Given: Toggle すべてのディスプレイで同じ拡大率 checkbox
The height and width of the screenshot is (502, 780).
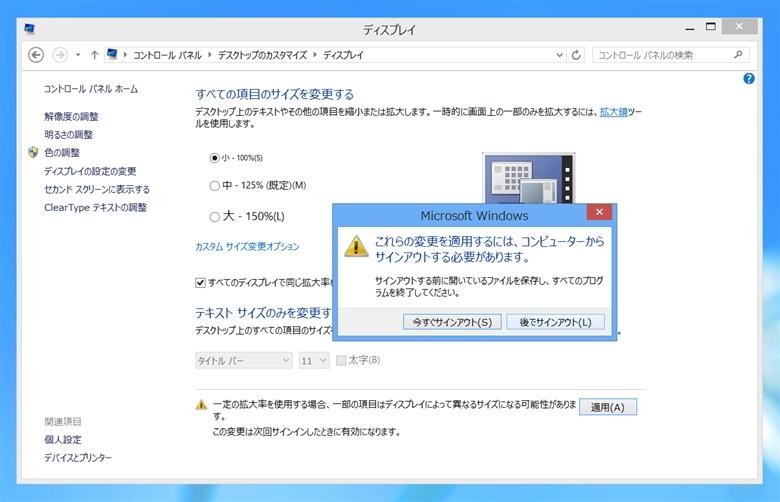Looking at the screenshot, I should (x=200, y=283).
